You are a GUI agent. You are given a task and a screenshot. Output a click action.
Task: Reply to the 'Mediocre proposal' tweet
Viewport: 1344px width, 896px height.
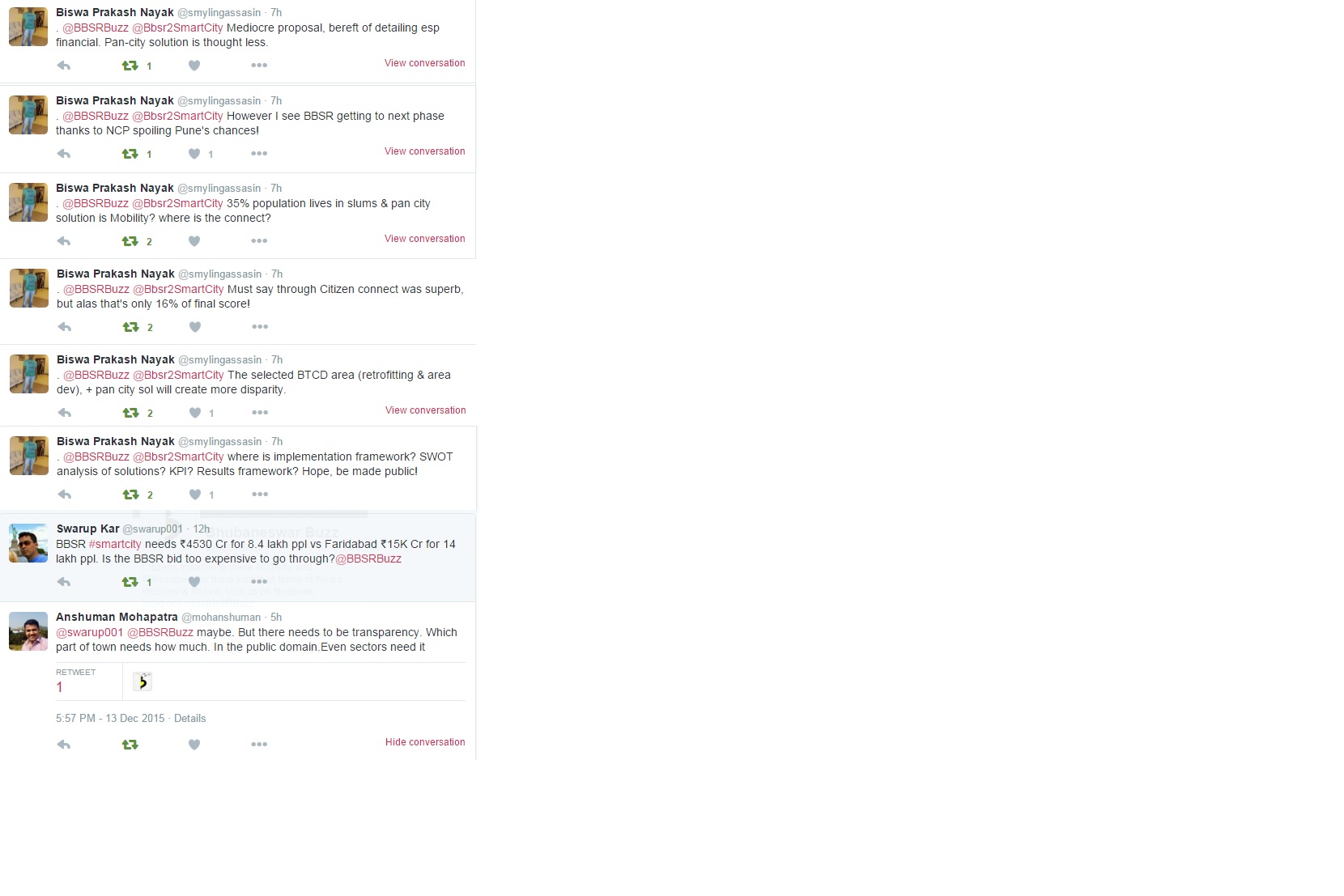64,66
